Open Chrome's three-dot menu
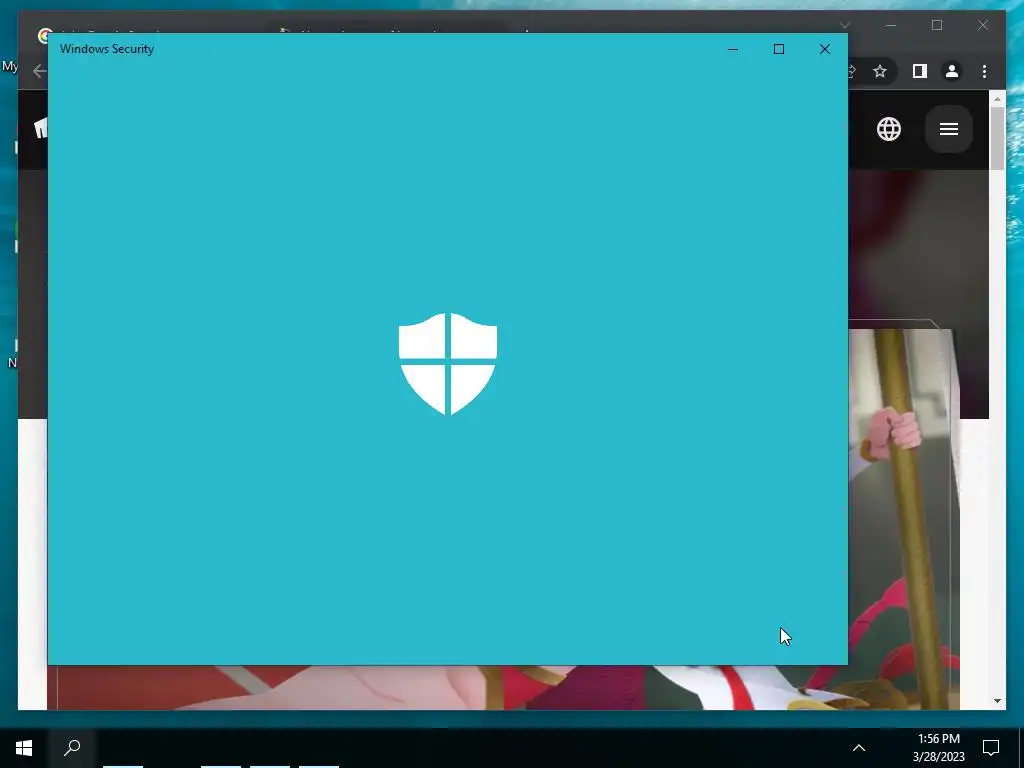This screenshot has width=1024, height=768. pos(984,71)
